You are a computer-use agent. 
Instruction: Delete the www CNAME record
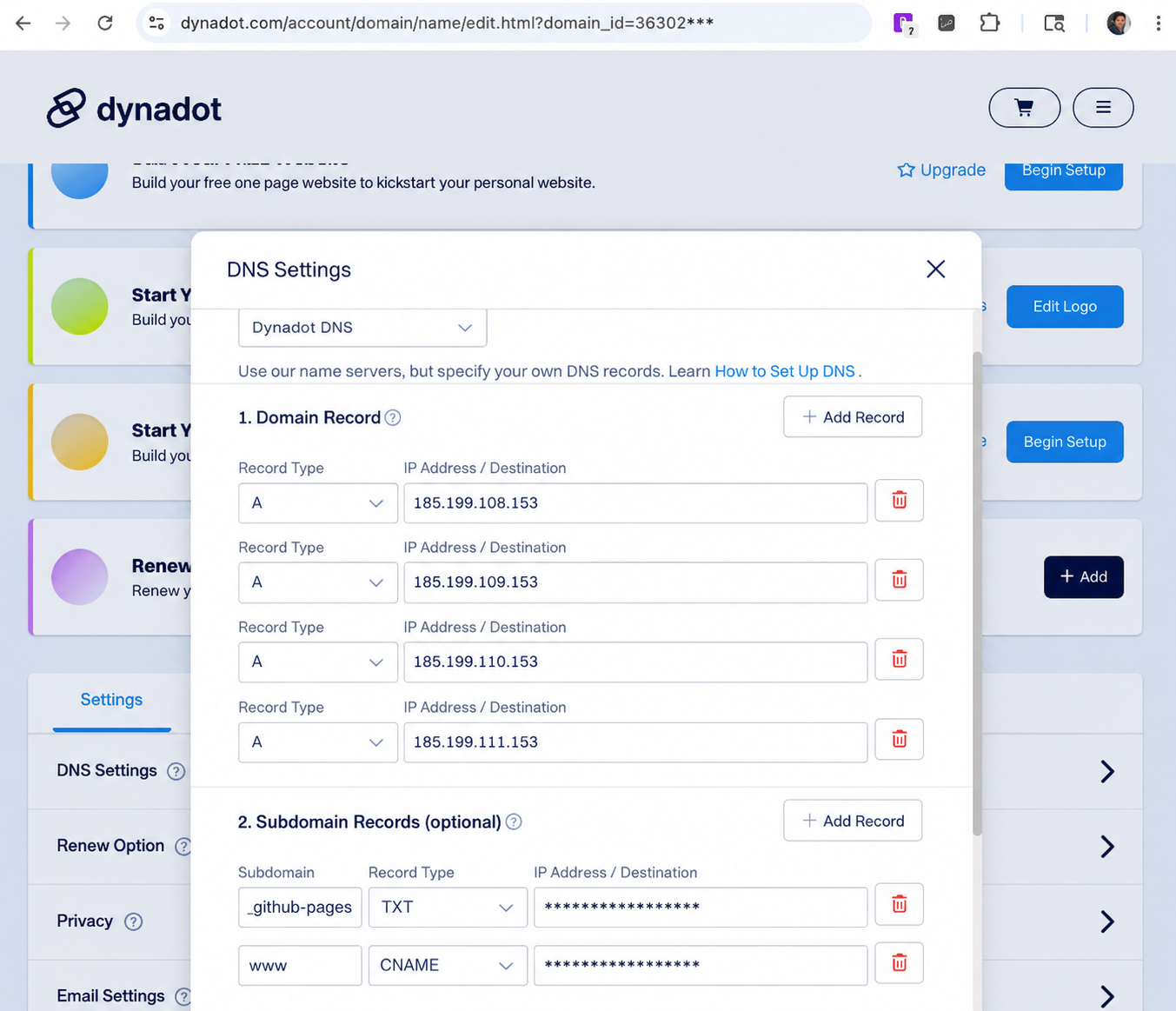(899, 963)
